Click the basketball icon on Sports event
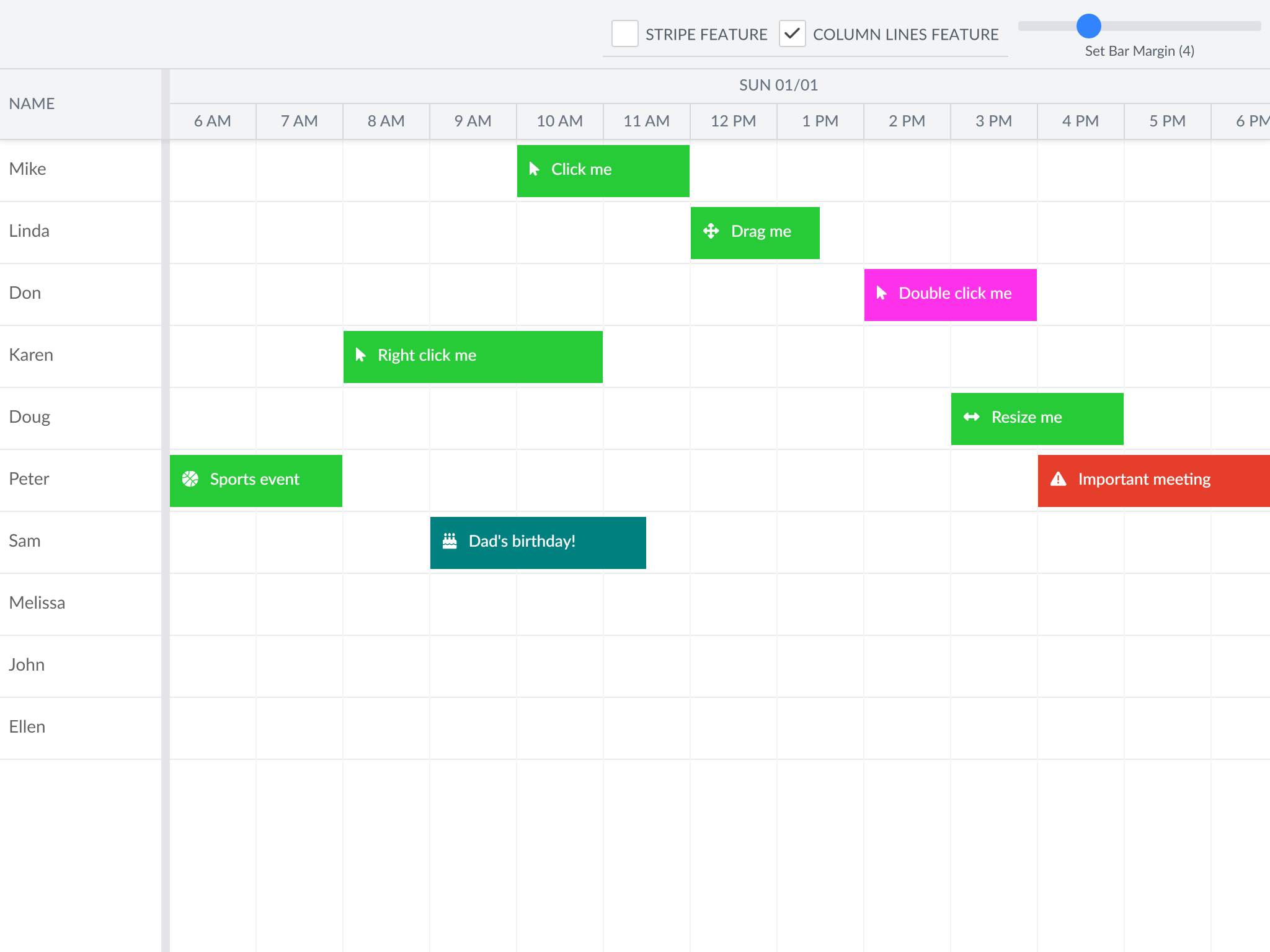 coord(190,479)
